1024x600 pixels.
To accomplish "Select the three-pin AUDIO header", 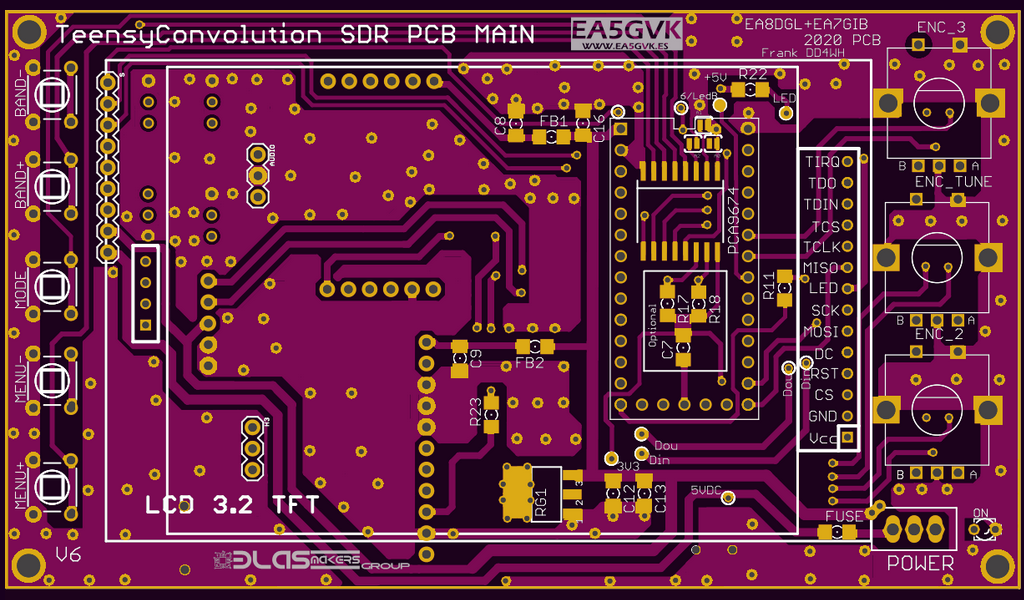I will [x=258, y=176].
